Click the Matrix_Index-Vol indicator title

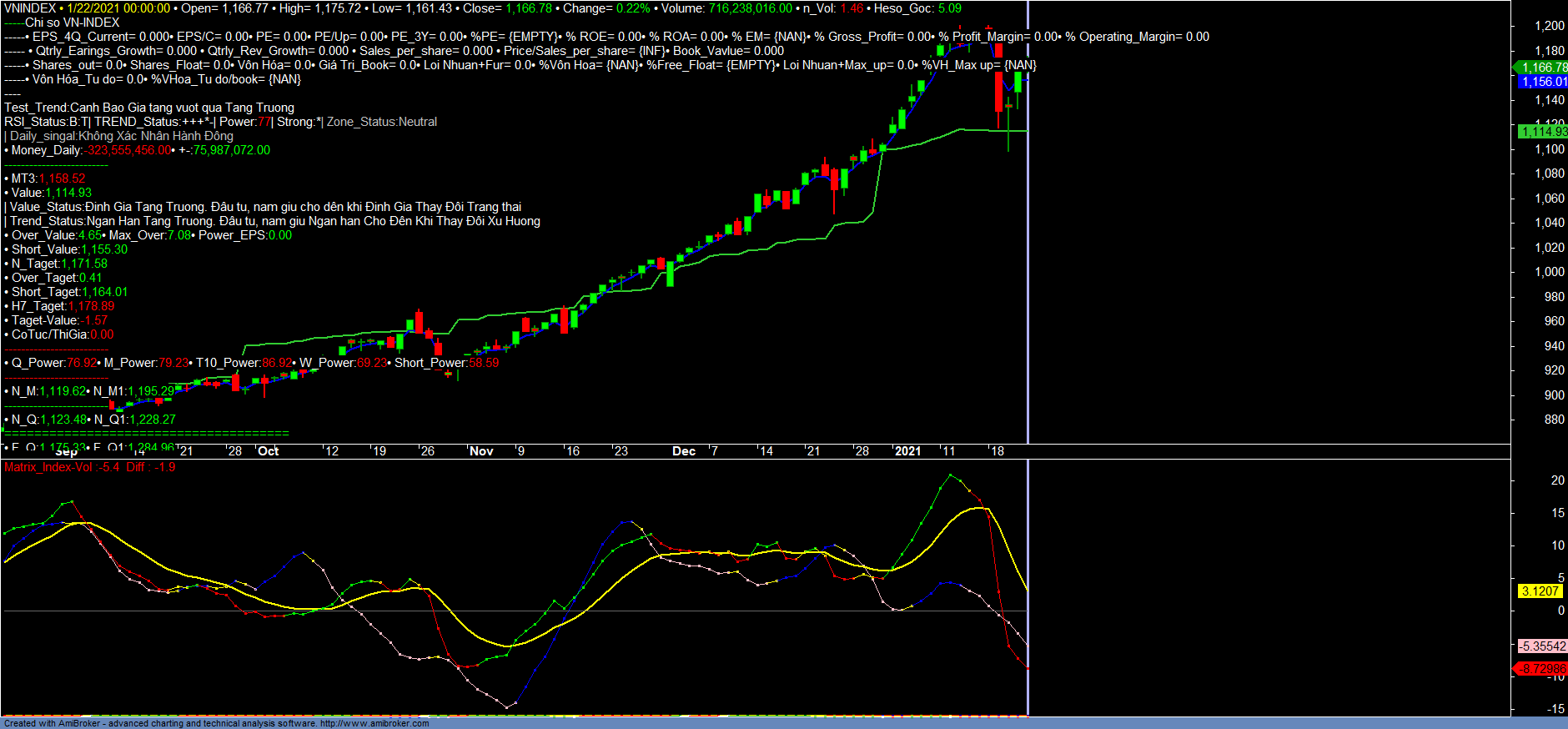pyautogui.click(x=48, y=467)
